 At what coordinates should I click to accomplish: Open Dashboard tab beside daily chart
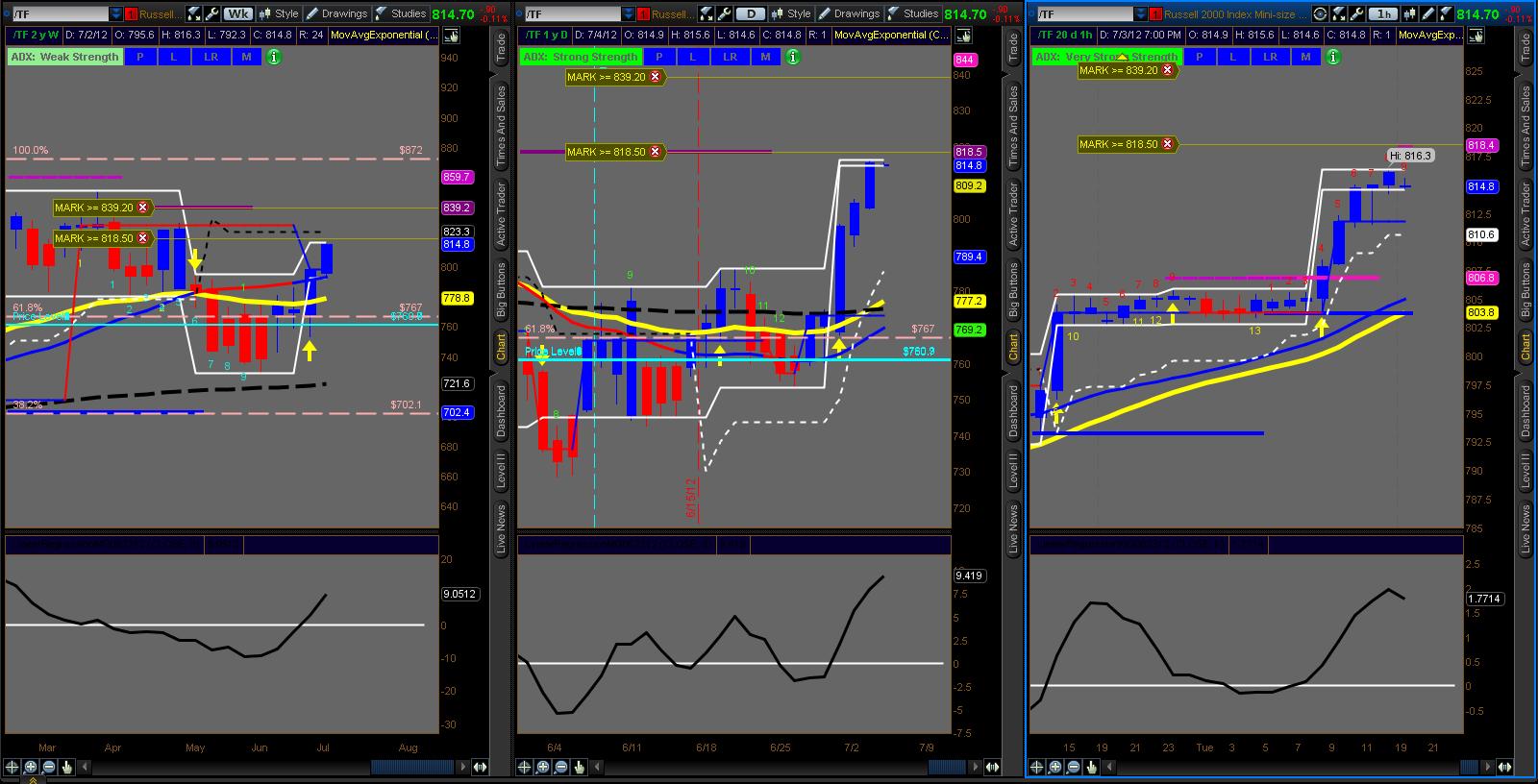click(x=1013, y=411)
